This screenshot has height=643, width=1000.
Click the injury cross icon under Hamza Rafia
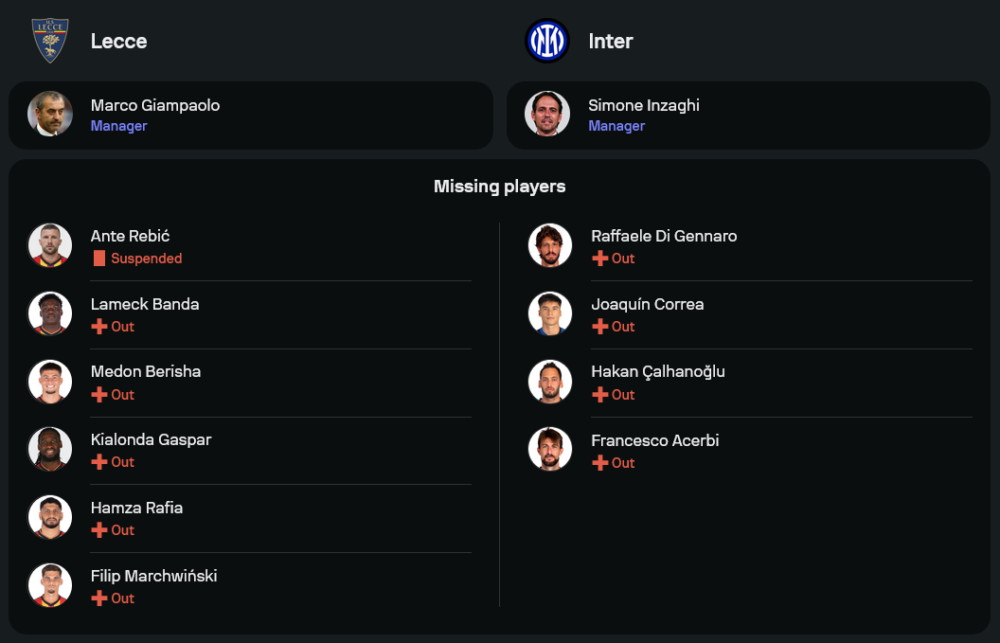click(x=99, y=530)
